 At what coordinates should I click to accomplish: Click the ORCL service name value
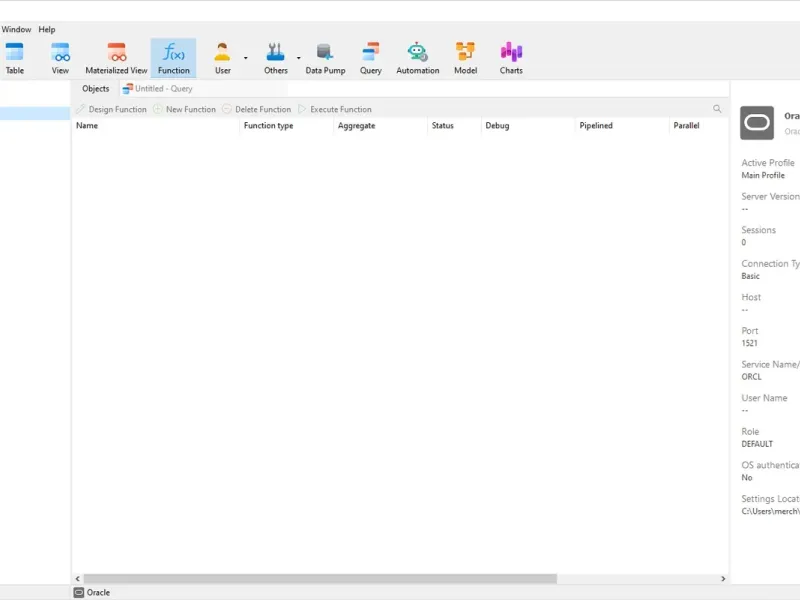click(x=751, y=377)
